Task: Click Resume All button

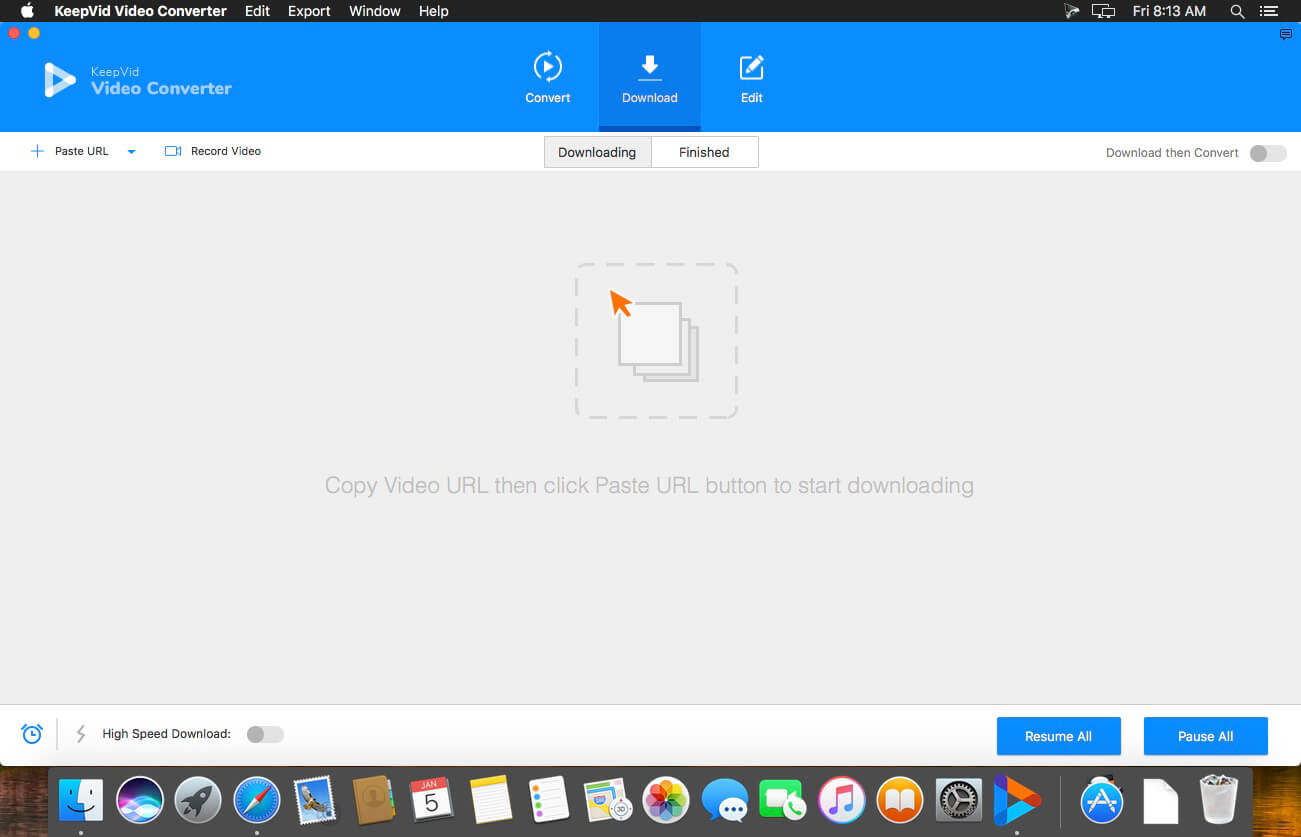Action: click(1058, 736)
